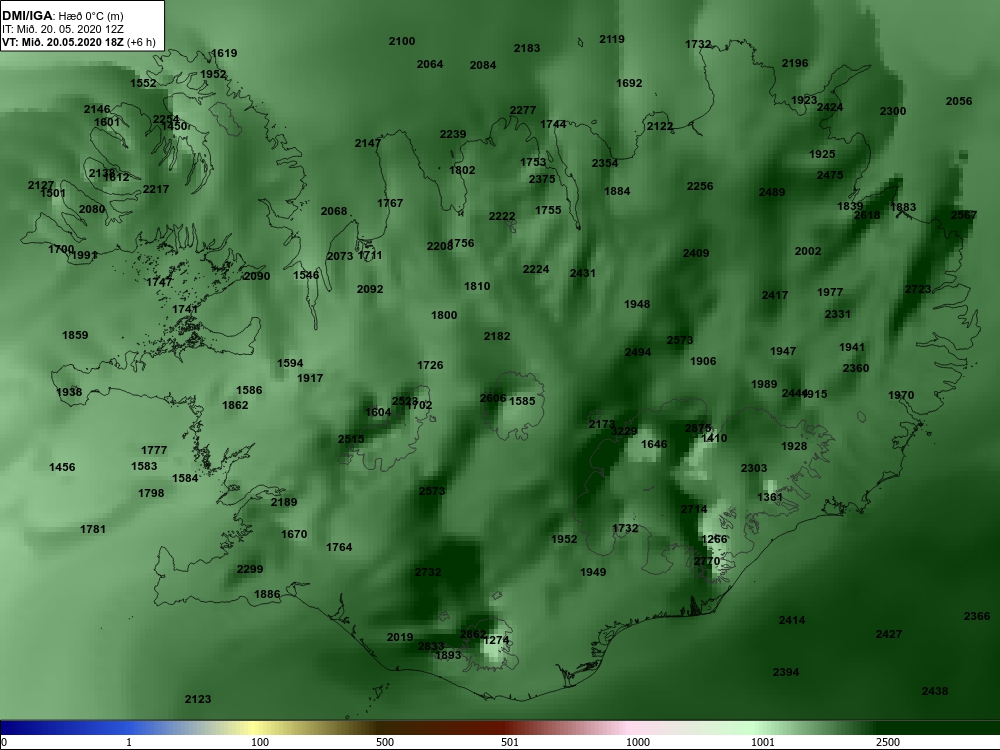
Task: Click the map value 1970
Action: coord(901,395)
